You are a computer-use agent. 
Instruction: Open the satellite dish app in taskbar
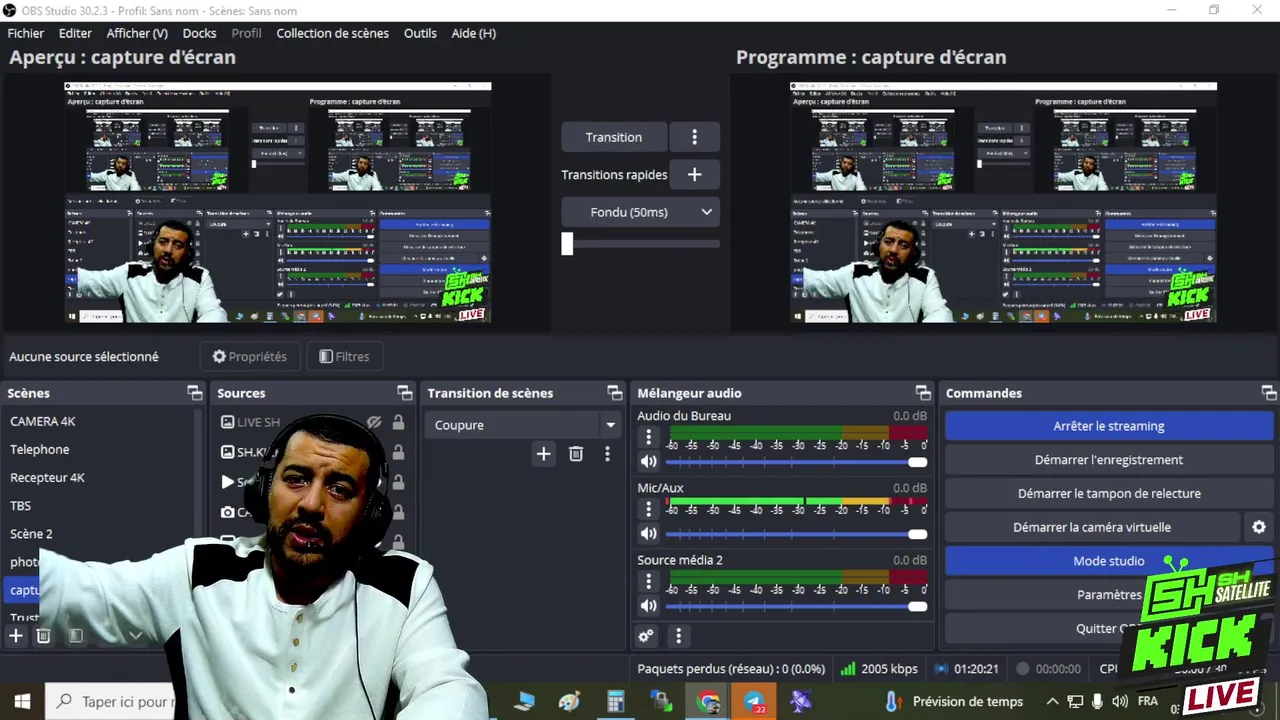click(x=800, y=701)
